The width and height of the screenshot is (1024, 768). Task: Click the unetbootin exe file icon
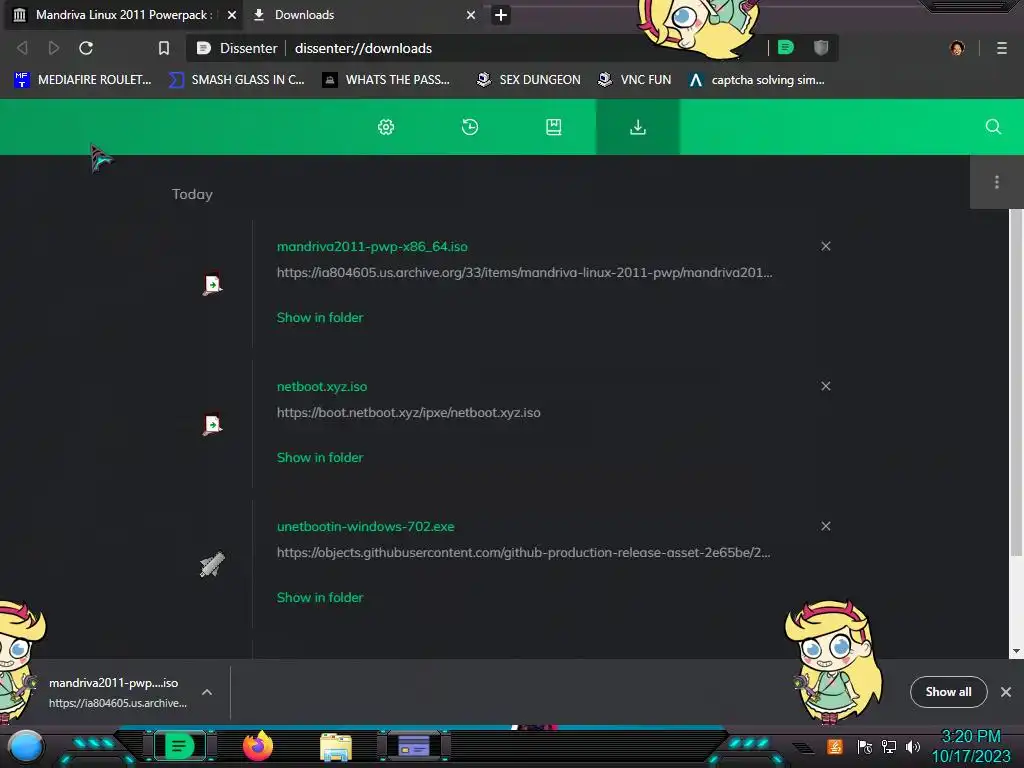212,564
